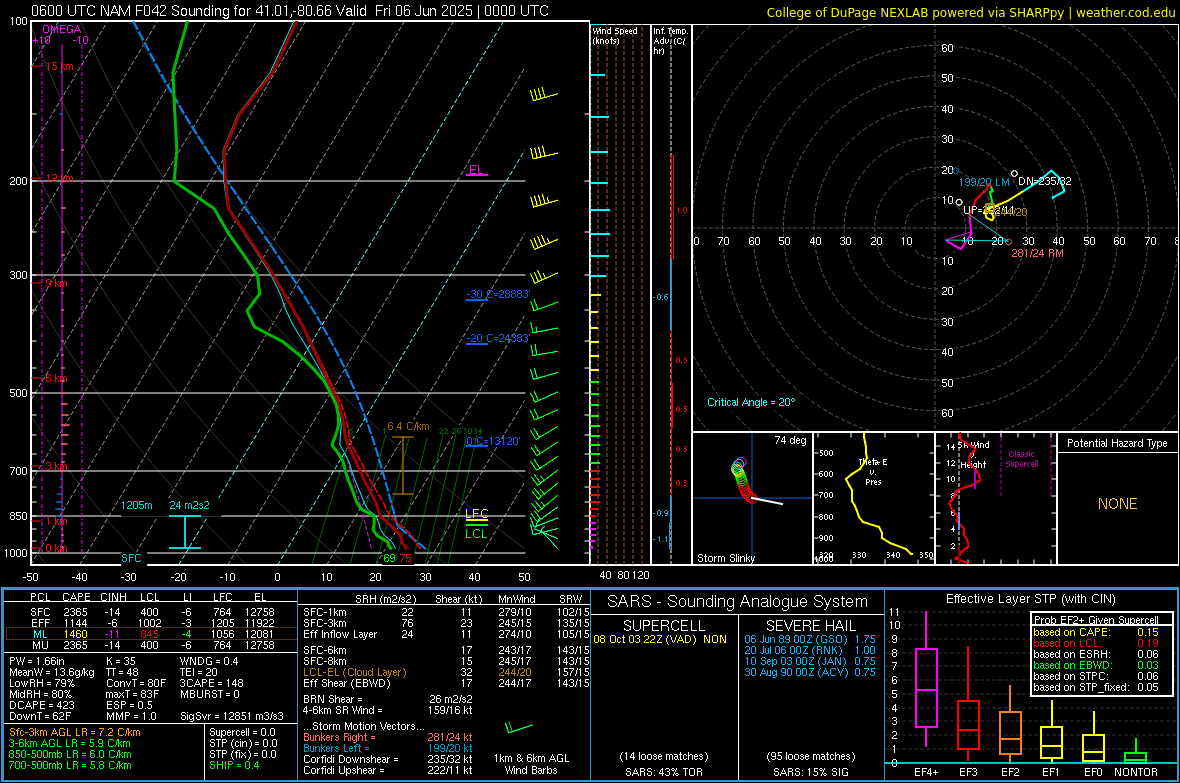1180x783 pixels.
Task: Click the '700-500mb LR = 5.8 C/km' line
Action: (70, 765)
